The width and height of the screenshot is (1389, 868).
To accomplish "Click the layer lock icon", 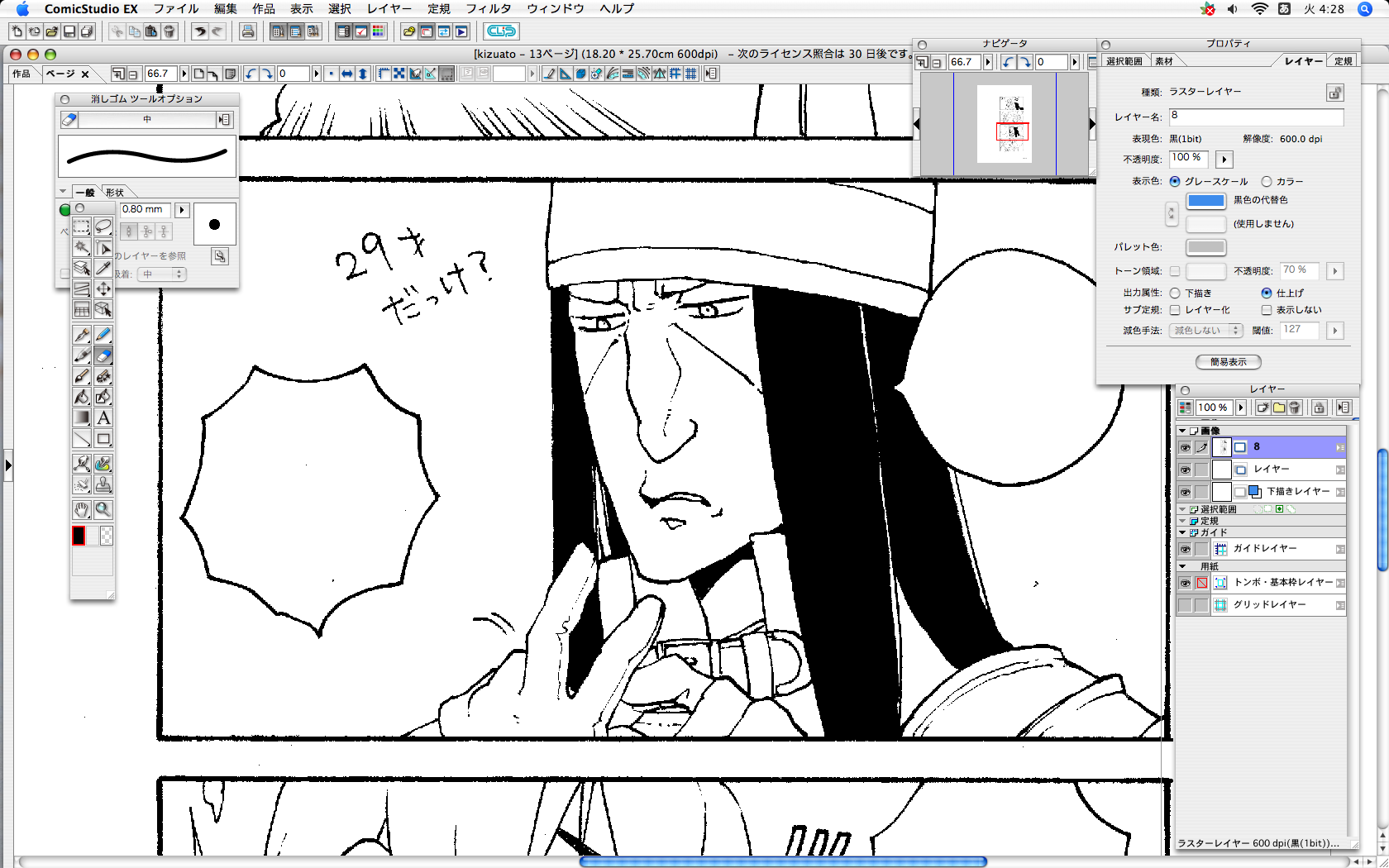I will pyautogui.click(x=1320, y=408).
